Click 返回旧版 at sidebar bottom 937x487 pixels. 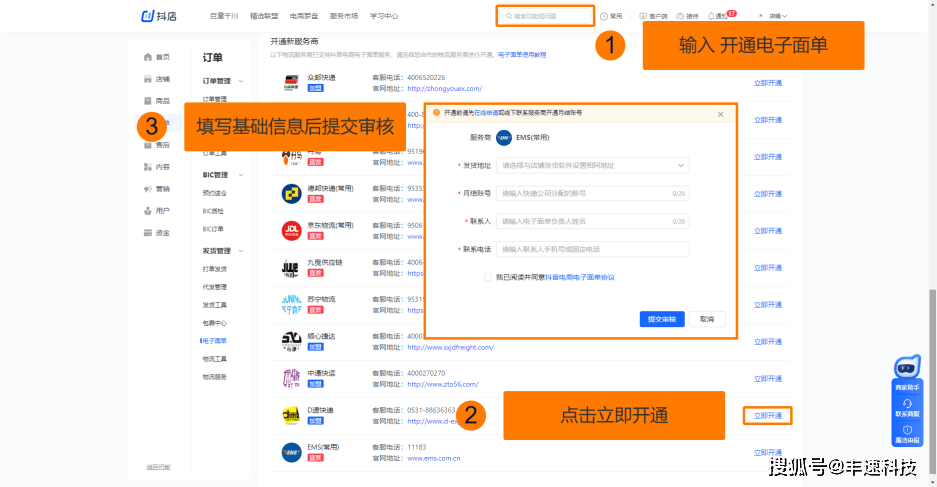pos(158,467)
